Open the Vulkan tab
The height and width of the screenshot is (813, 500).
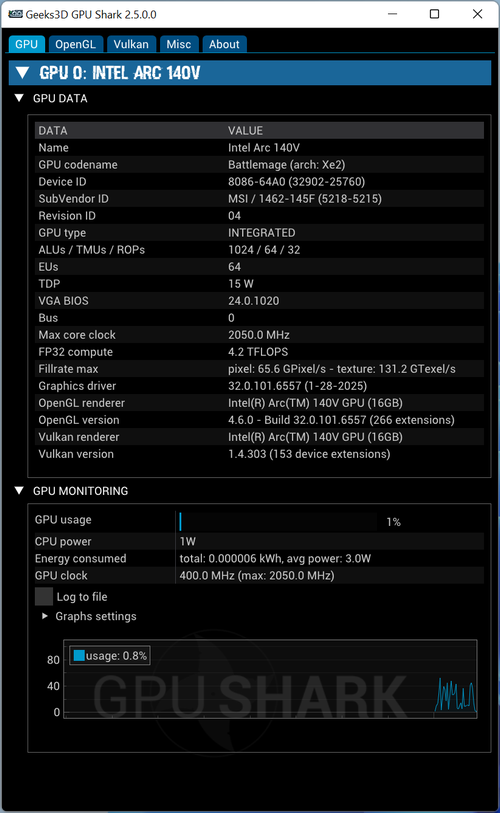(131, 44)
